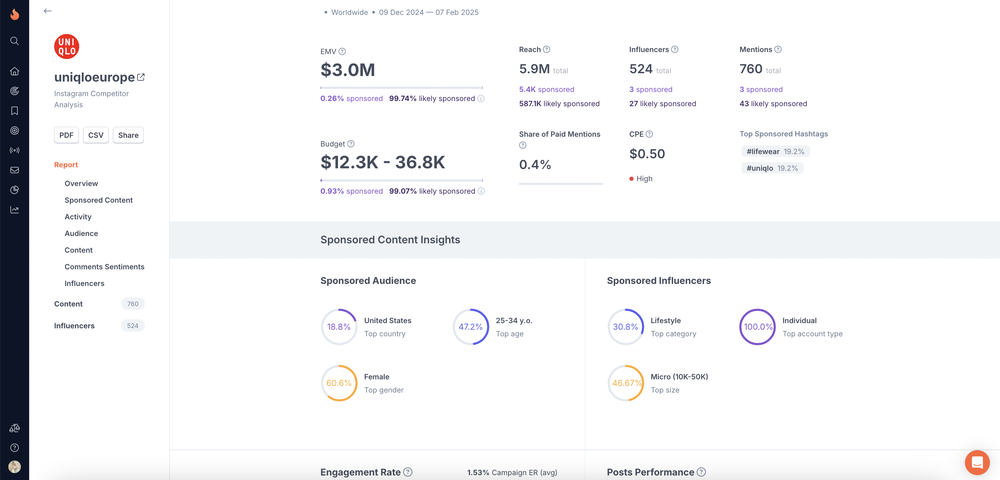Click the $0.50 CPE value
The image size is (1000, 480).
pos(647,154)
